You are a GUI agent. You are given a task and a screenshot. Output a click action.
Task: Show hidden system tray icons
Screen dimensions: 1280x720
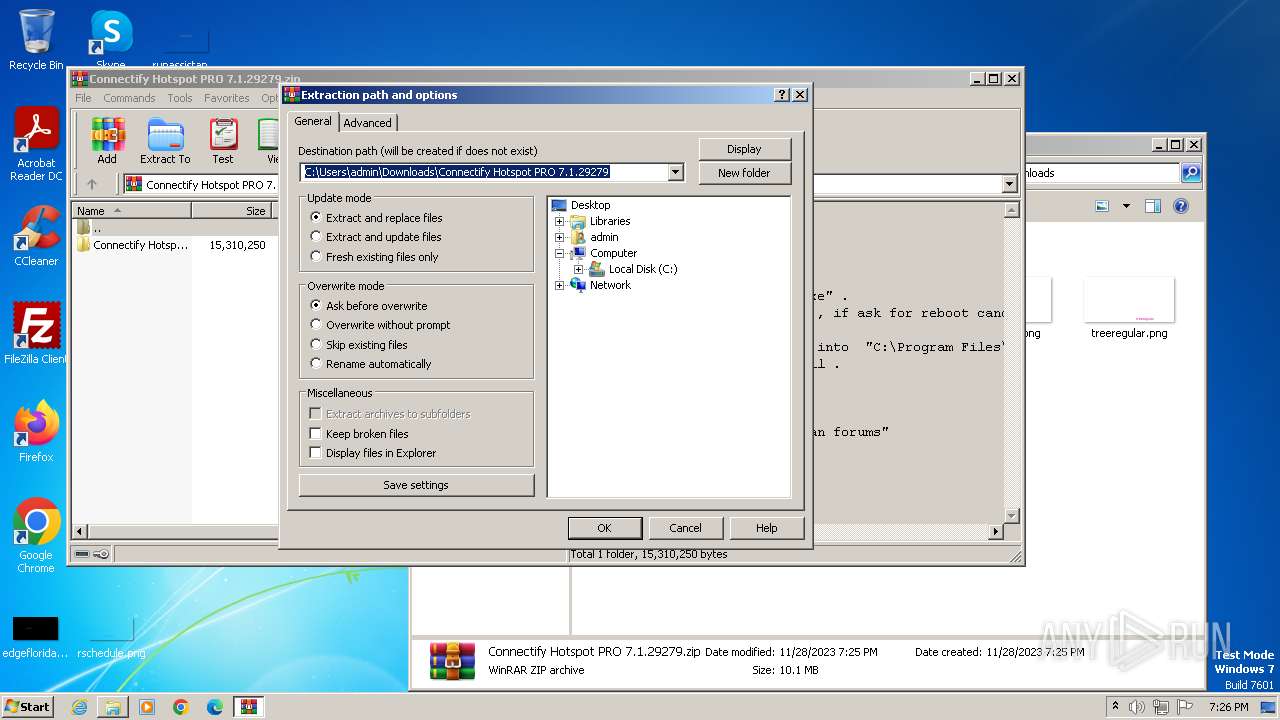[1115, 707]
